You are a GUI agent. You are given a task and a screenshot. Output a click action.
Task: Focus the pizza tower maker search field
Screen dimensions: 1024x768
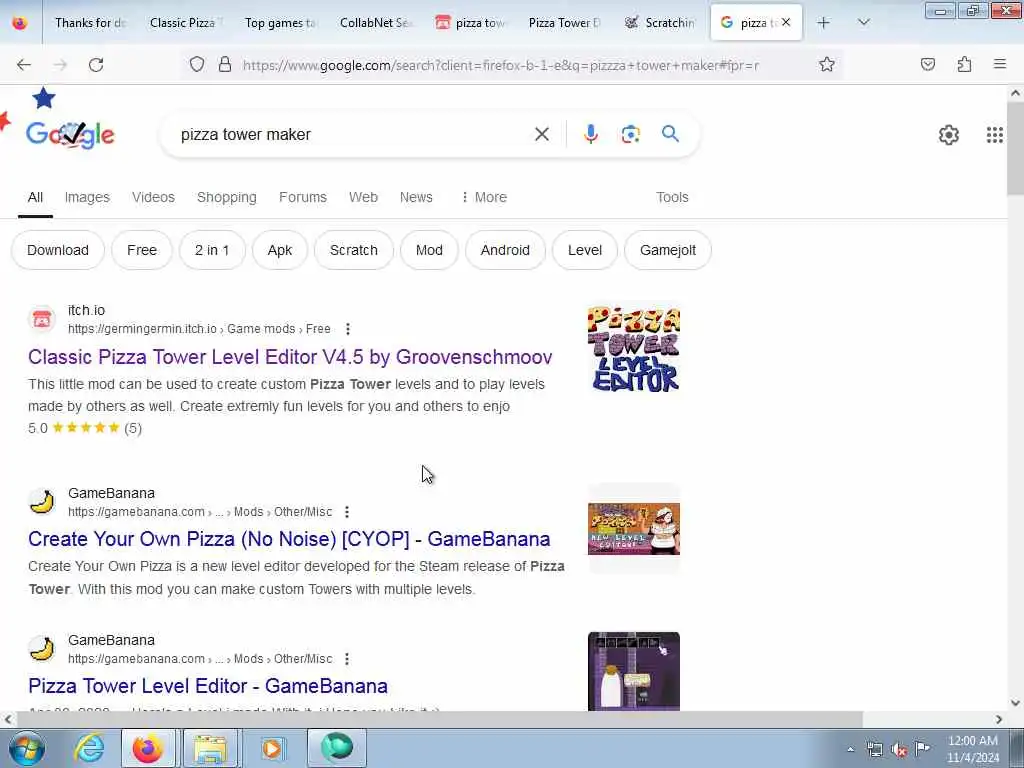353,135
